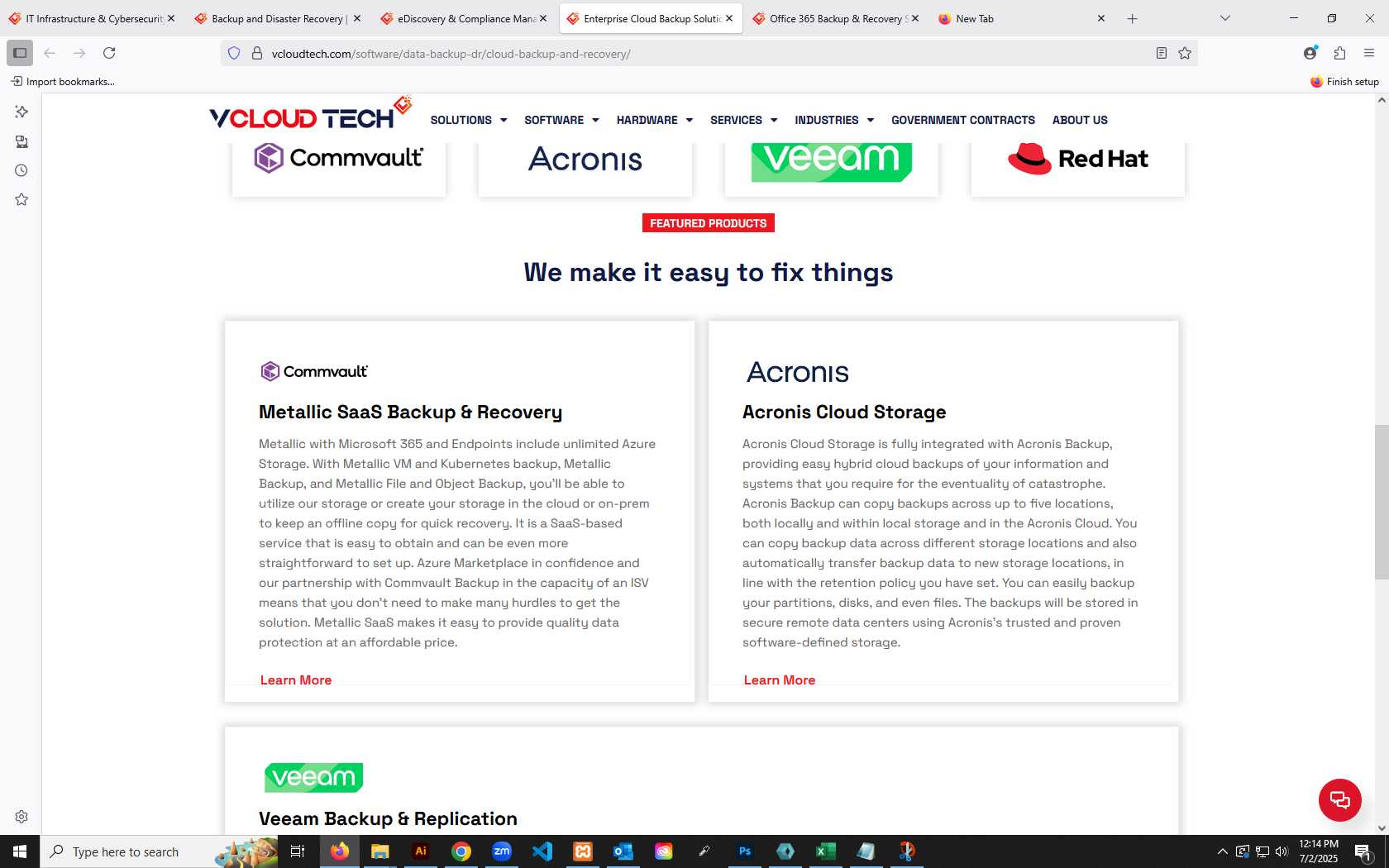Click Import bookmarks link
This screenshot has height=868, width=1389.
63,81
